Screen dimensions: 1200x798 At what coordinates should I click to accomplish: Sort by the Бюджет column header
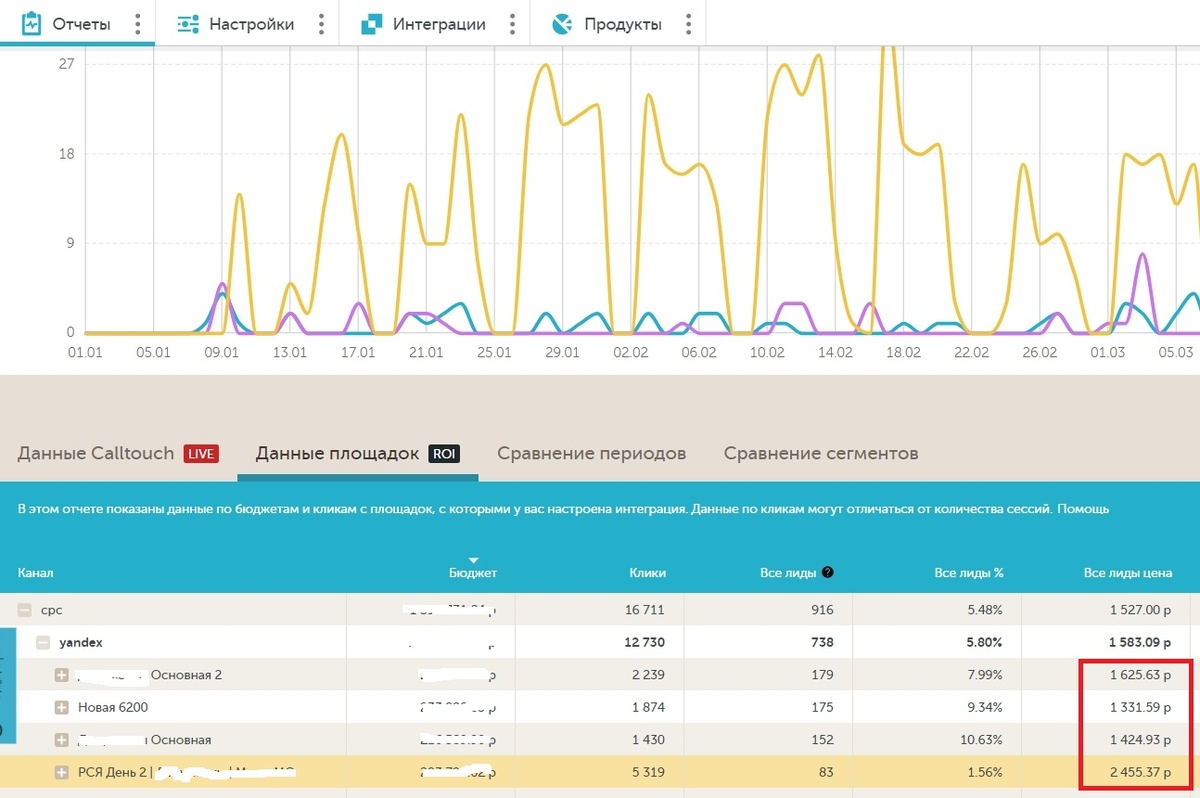pyautogui.click(x=473, y=573)
